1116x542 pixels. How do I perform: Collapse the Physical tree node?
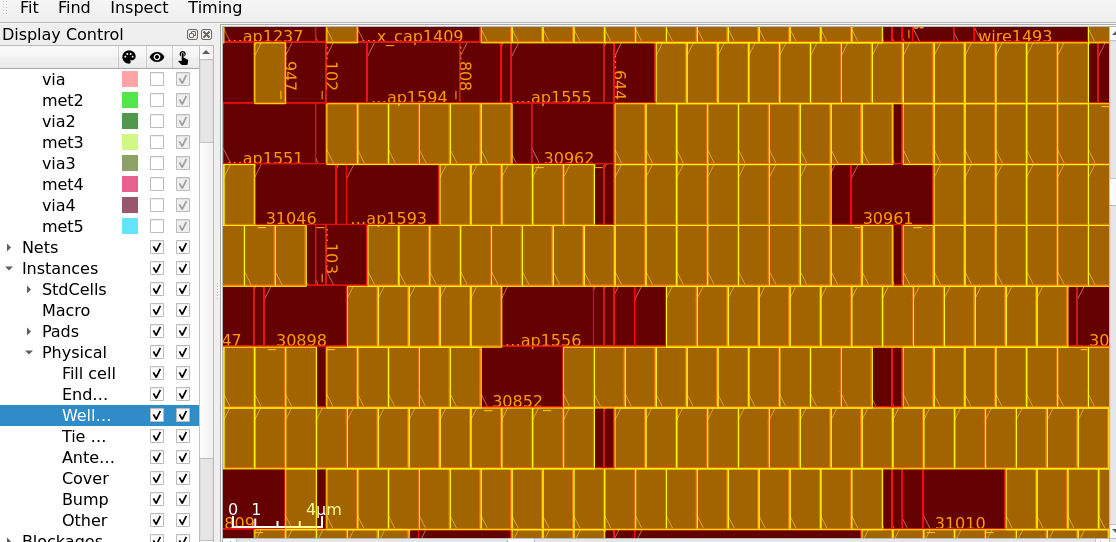tap(29, 352)
